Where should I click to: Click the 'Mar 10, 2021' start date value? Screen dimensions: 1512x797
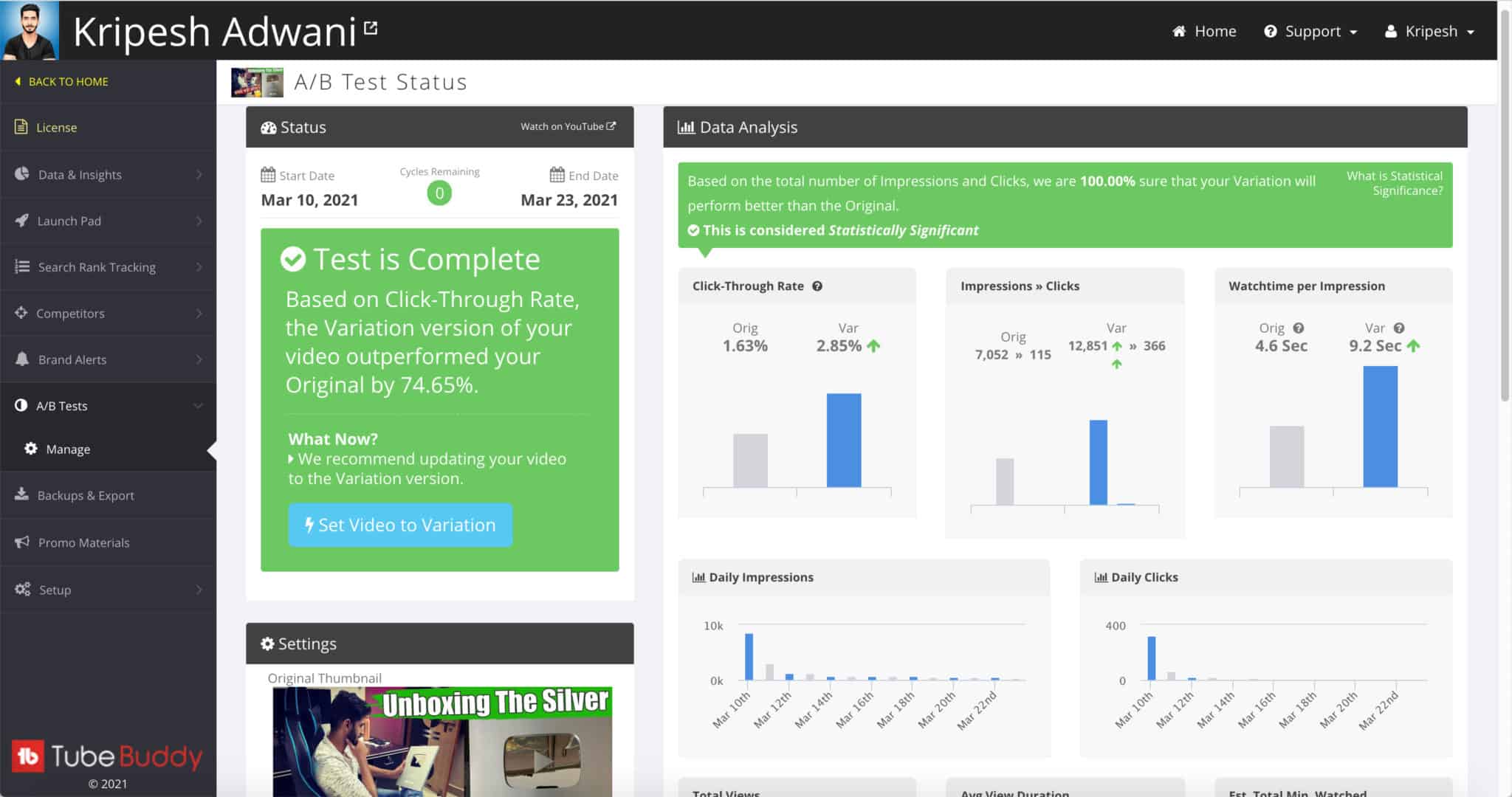tap(309, 200)
